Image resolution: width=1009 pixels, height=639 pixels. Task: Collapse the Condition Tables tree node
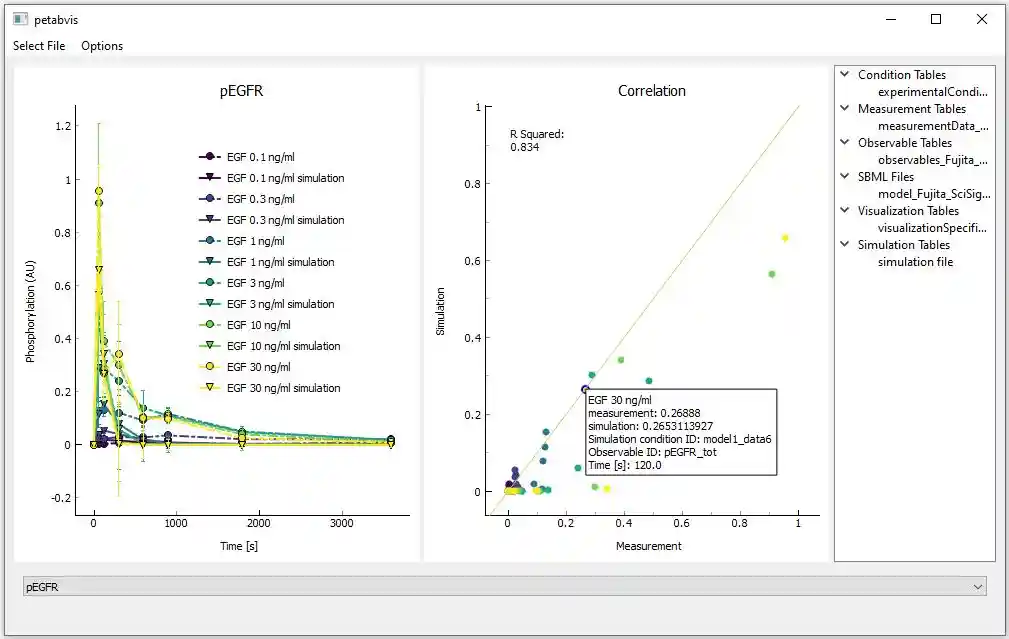click(845, 74)
